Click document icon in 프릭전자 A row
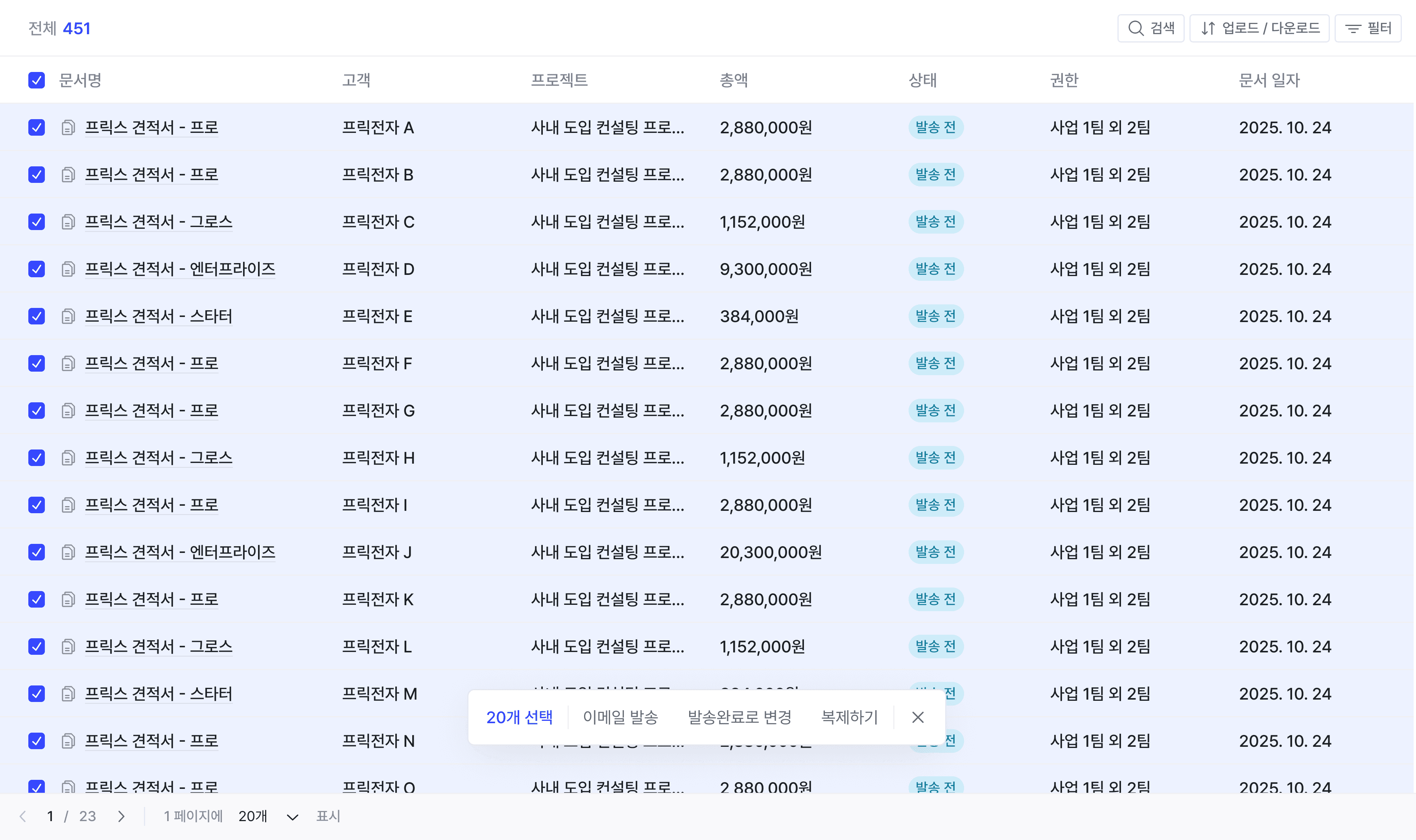 [68, 127]
